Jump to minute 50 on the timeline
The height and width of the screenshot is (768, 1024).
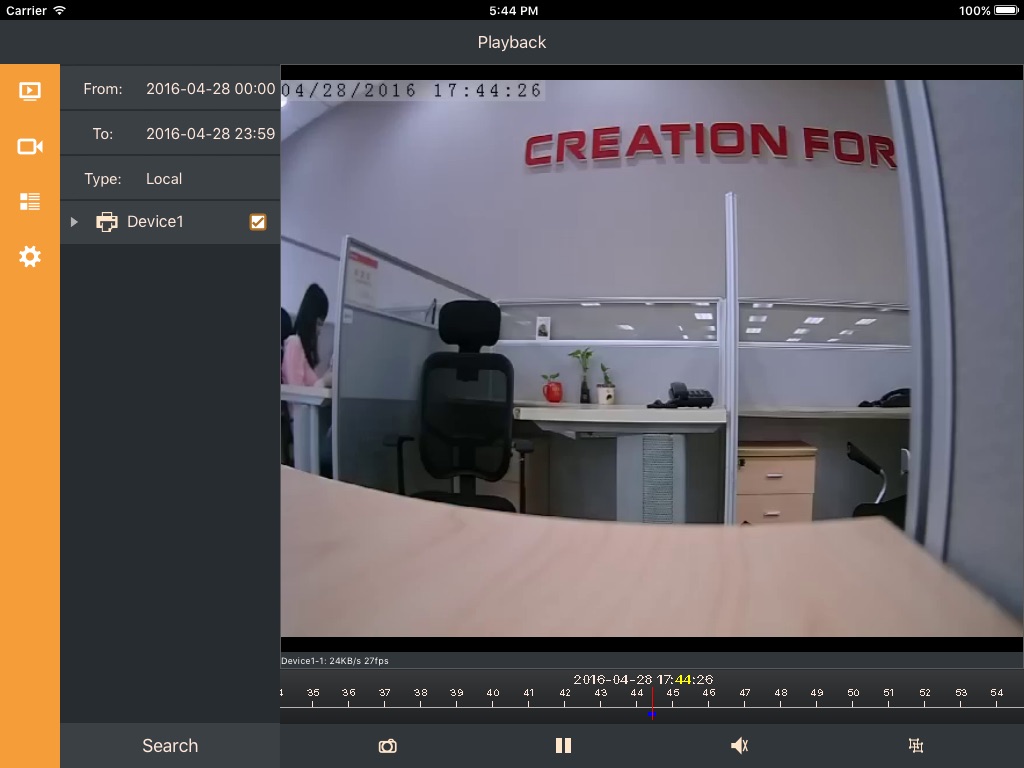point(853,693)
